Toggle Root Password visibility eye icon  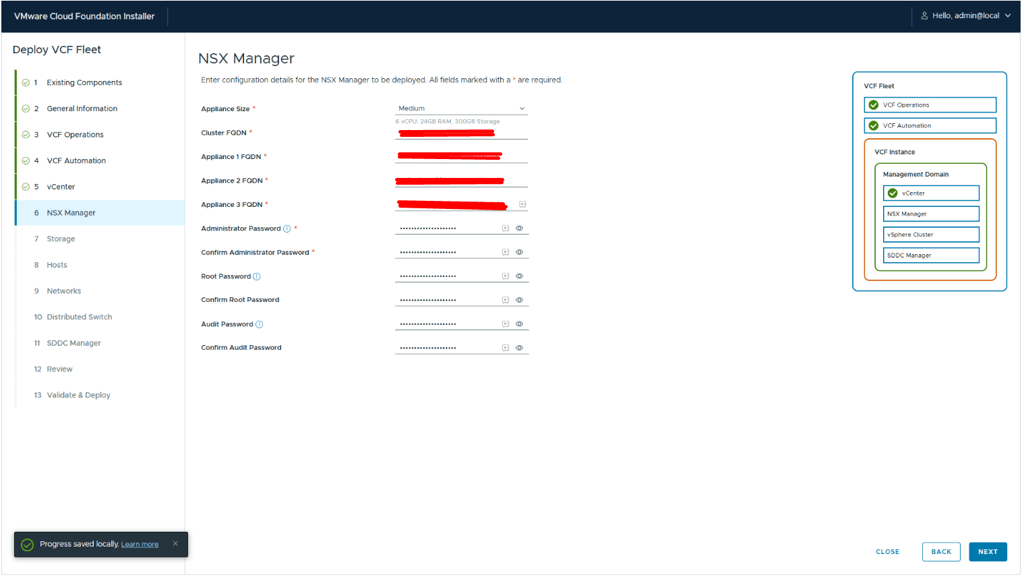click(520, 277)
